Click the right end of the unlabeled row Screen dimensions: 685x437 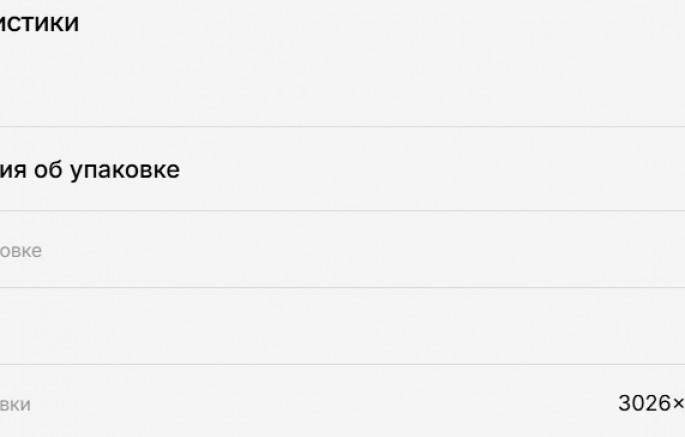647,326
